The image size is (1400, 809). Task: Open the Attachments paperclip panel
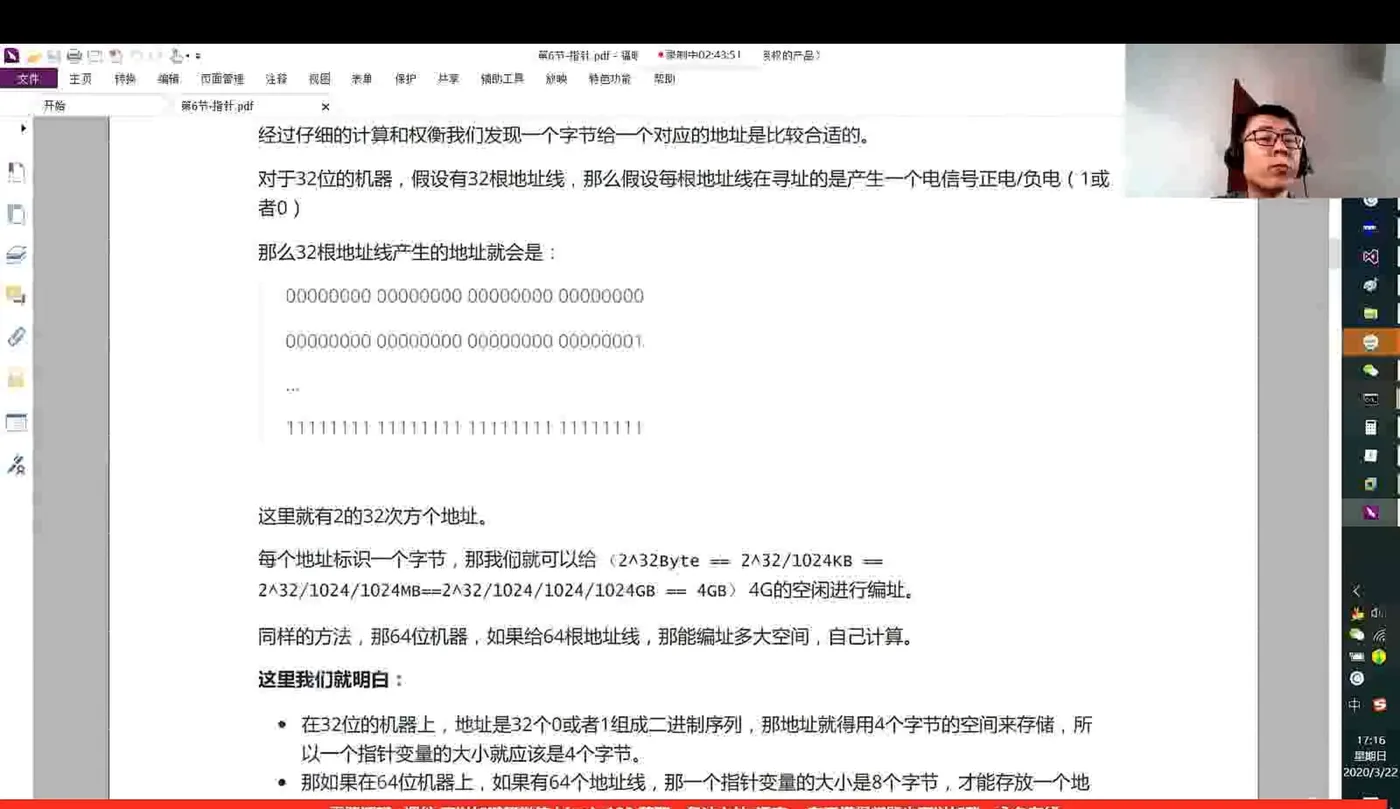point(16,337)
